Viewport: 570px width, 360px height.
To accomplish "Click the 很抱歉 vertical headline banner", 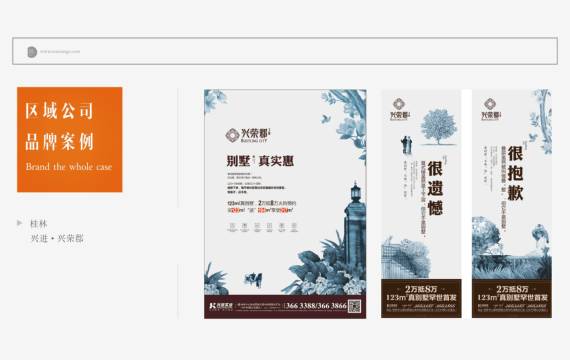I will point(515,173).
